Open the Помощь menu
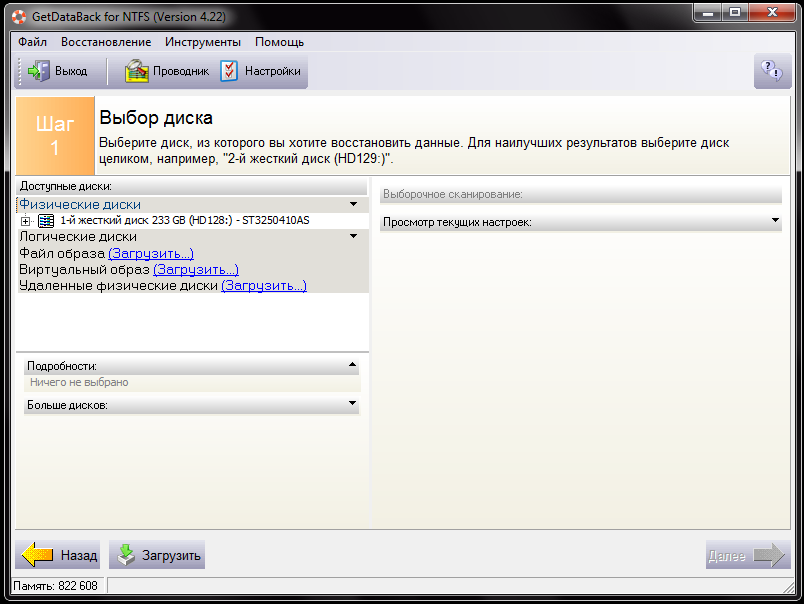 [x=279, y=42]
